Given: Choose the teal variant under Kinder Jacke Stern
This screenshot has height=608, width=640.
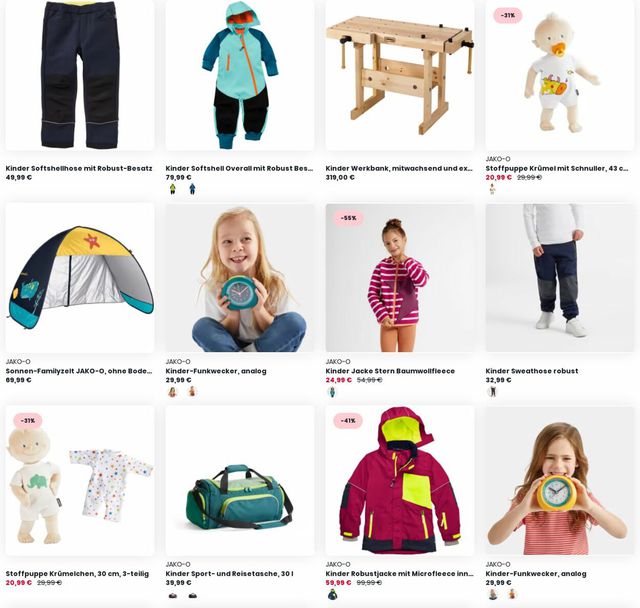Looking at the screenshot, I should coord(332,392).
